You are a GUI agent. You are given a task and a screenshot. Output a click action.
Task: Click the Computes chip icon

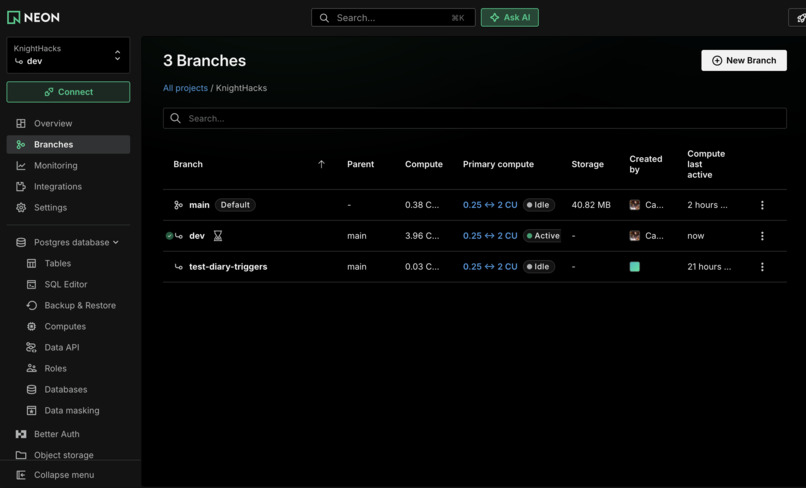[x=31, y=327]
